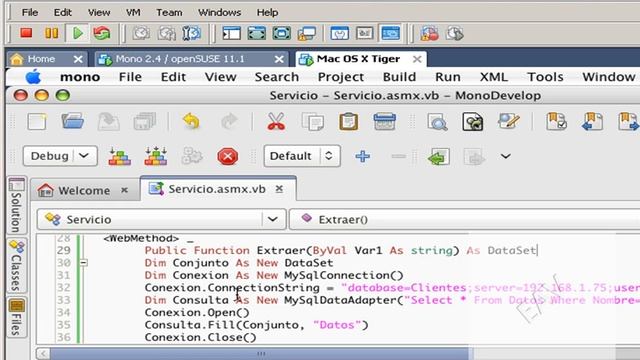Show the Files side panel
Image resolution: width=640 pixels, height=360 pixels.
[16, 317]
